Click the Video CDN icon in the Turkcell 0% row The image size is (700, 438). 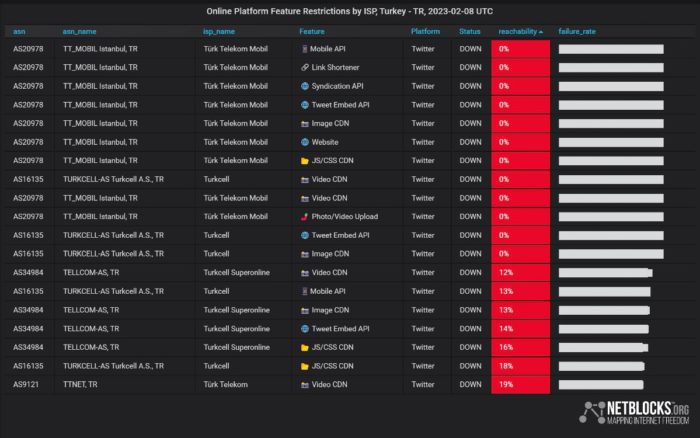click(305, 179)
